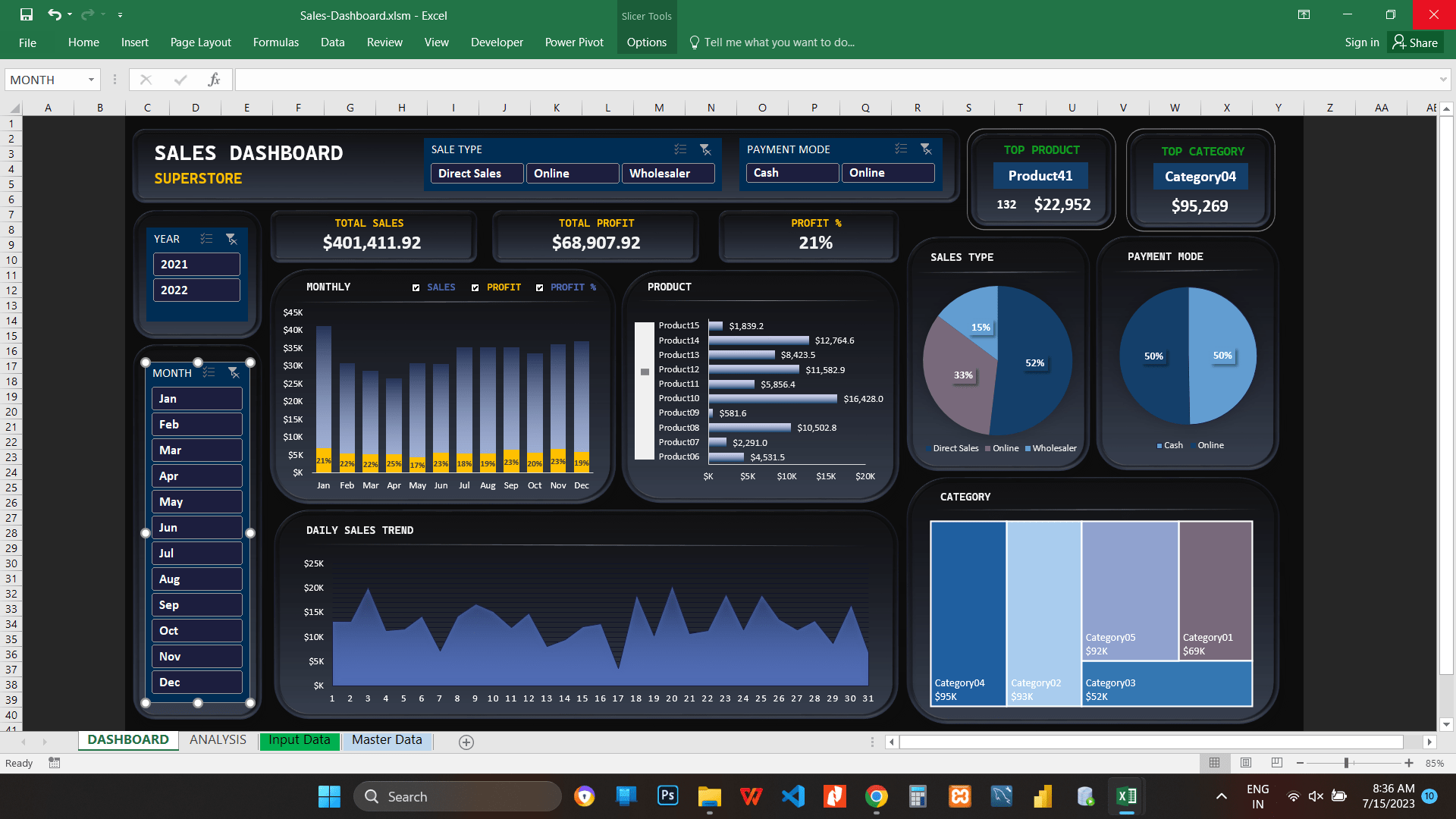Expand the formula bar arrow
The width and height of the screenshot is (1456, 819).
tap(1443, 80)
